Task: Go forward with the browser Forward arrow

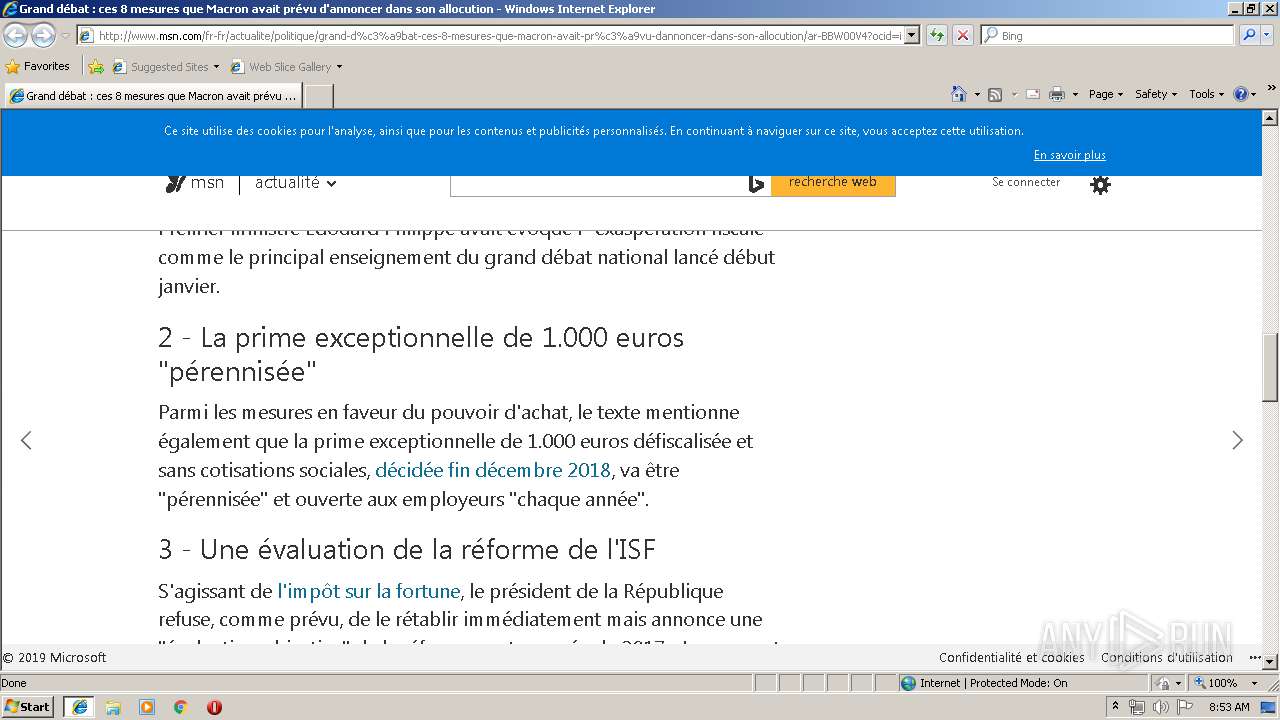Action: coord(43,35)
